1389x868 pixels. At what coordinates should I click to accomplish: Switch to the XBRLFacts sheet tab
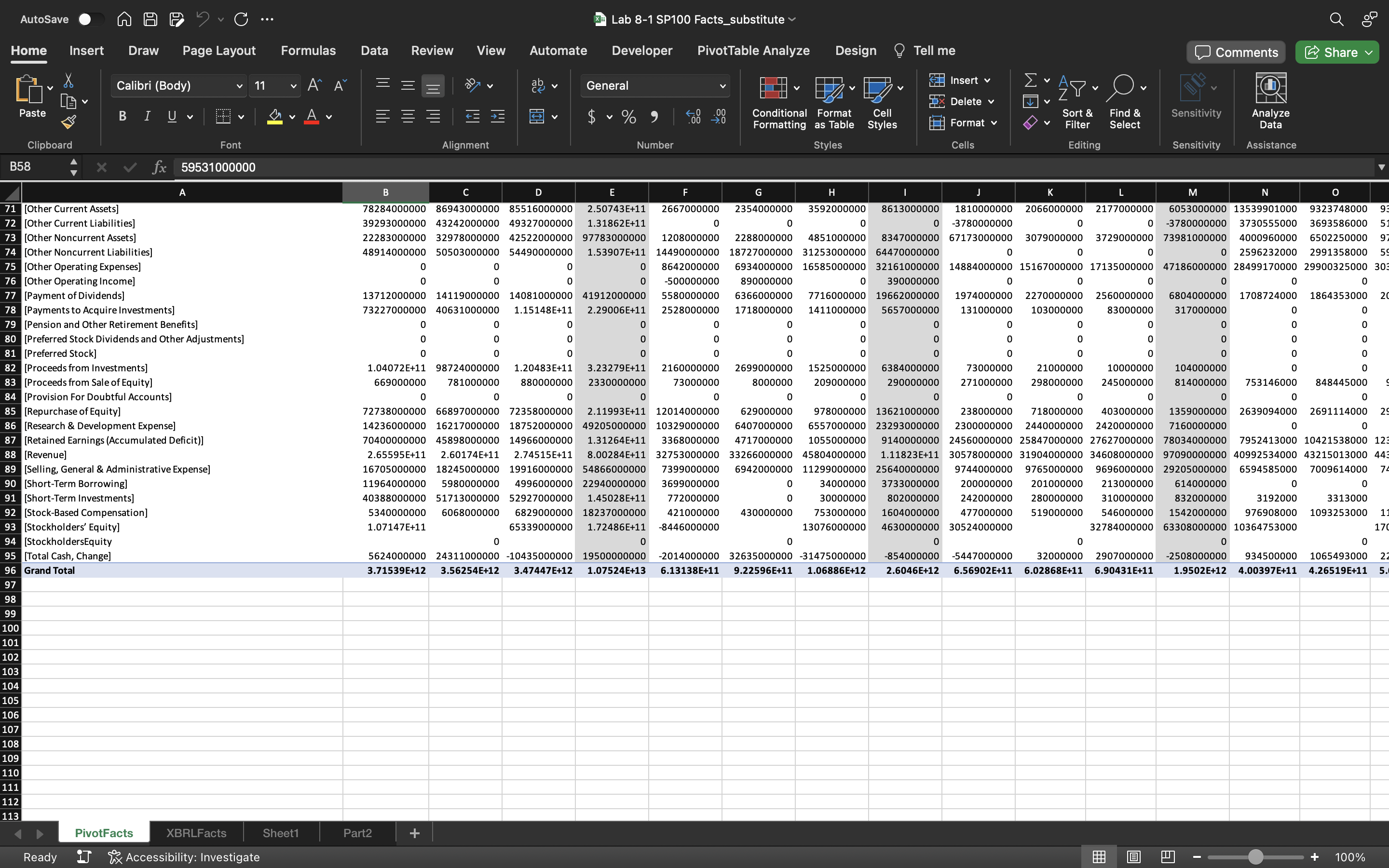tap(196, 832)
